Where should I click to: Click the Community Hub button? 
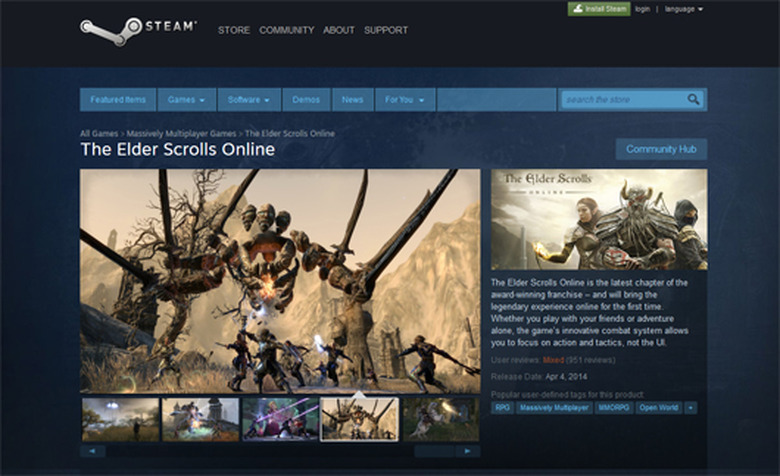[660, 149]
